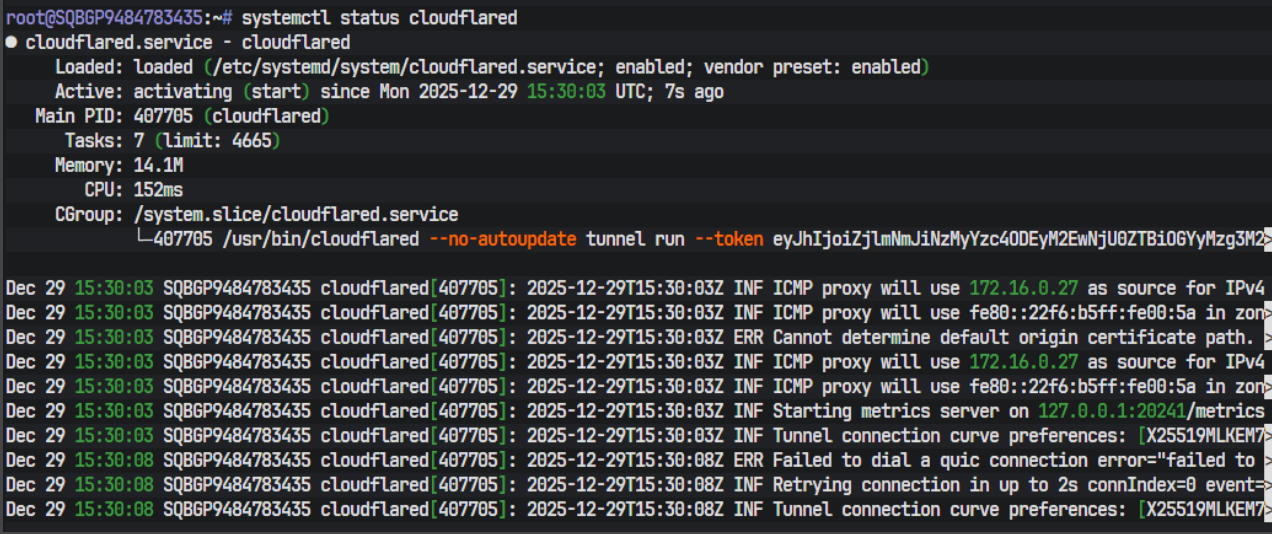Click the hostname in the origin certificate error line

(x=237, y=337)
